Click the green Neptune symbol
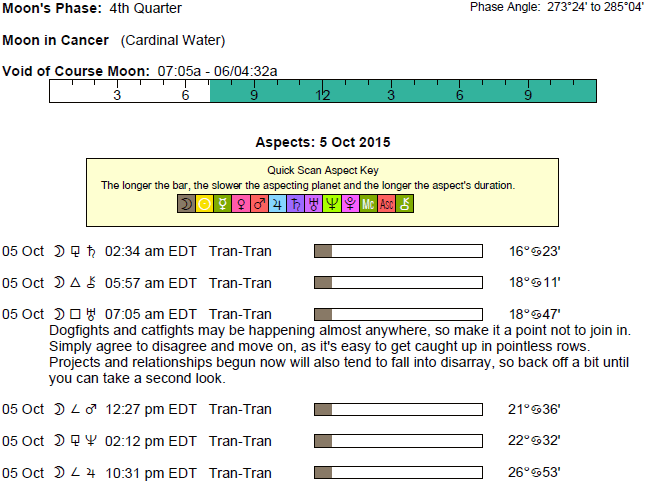648x483 pixels. [x=331, y=204]
